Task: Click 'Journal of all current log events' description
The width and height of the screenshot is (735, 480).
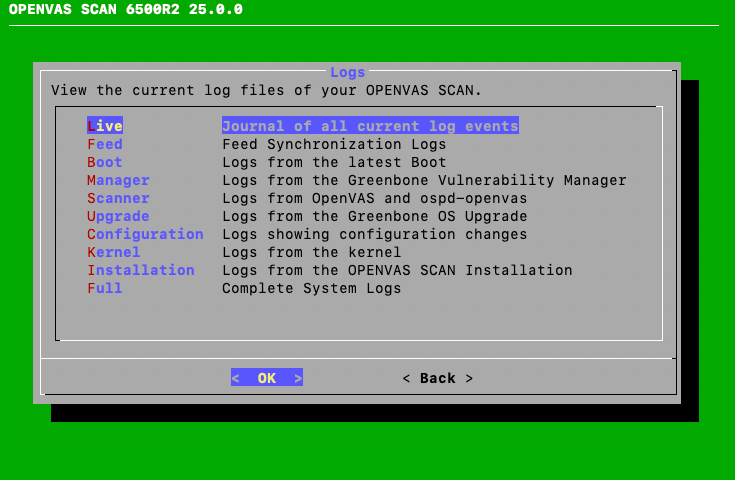Action: pos(370,126)
